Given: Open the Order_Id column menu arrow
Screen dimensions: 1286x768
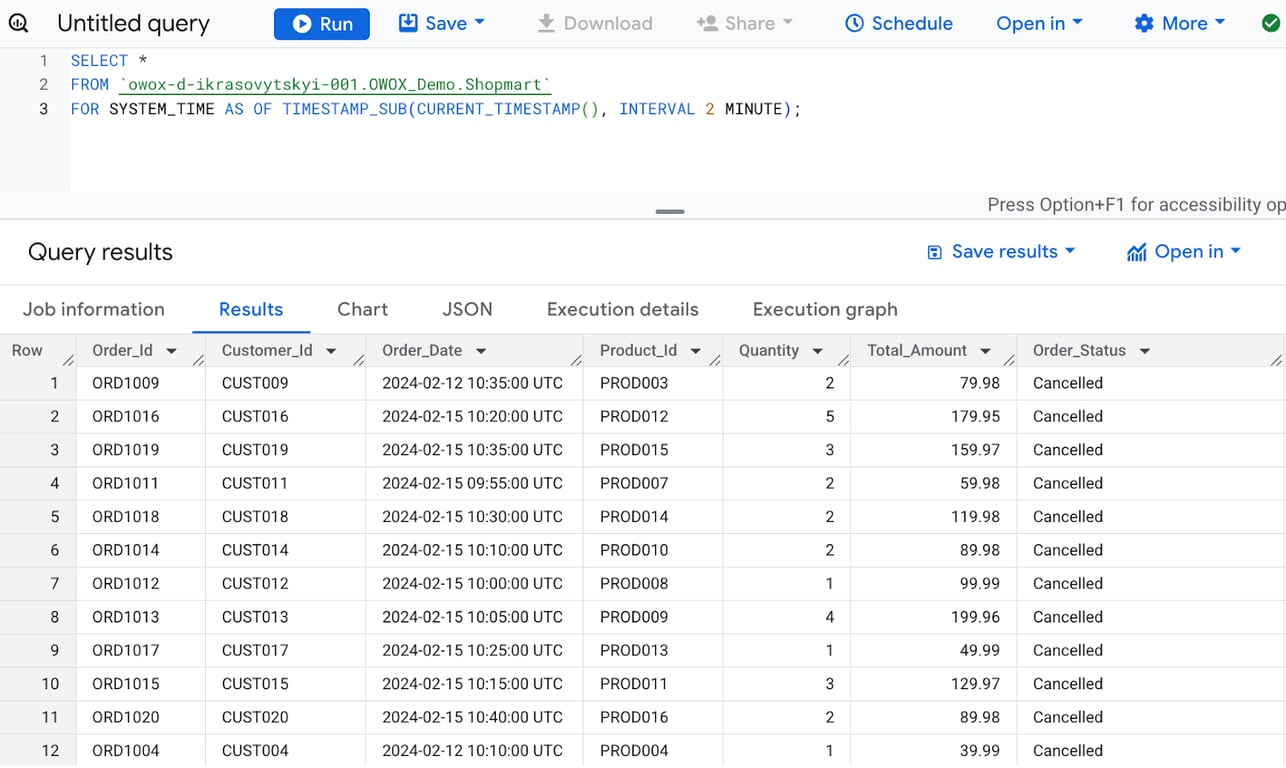Looking at the screenshot, I should point(171,351).
